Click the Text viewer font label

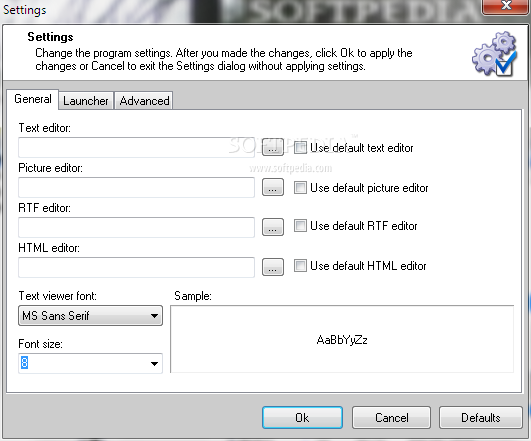(x=57, y=296)
